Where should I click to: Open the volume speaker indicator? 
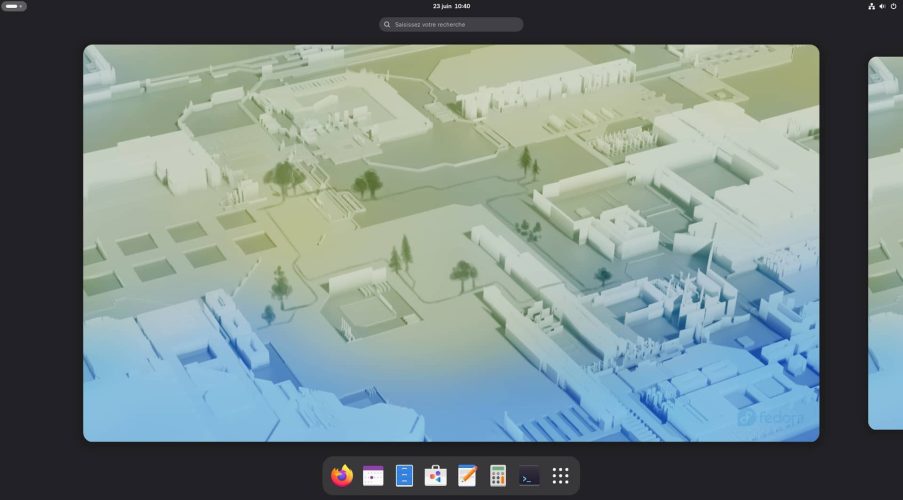pyautogui.click(x=882, y=6)
